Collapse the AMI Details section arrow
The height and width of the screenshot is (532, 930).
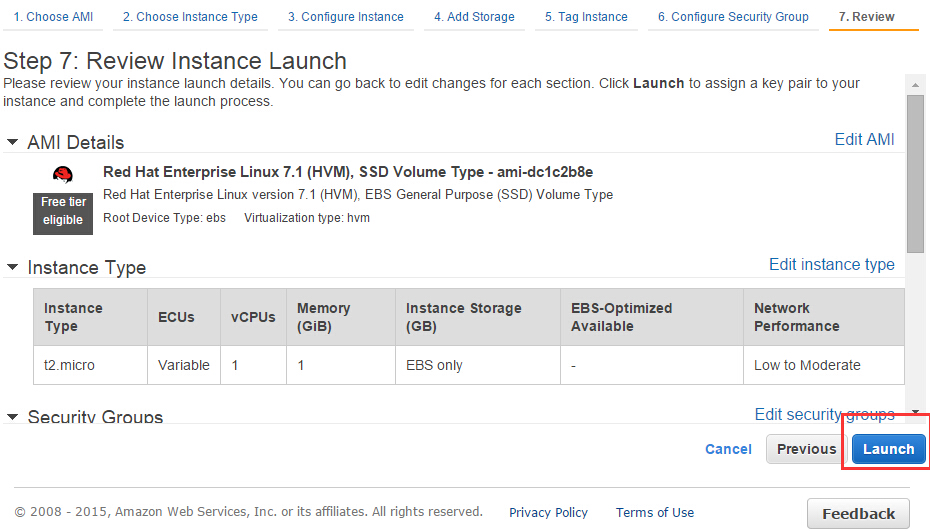[12, 142]
